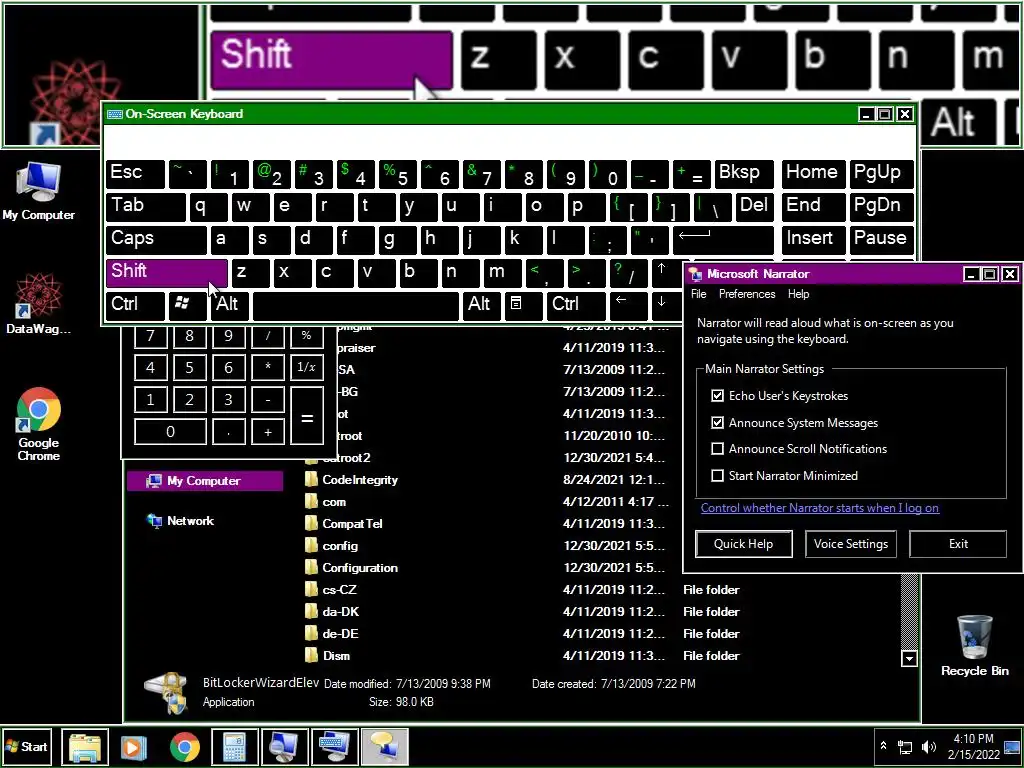The width and height of the screenshot is (1024, 768).
Task: Click the Magnifier taskbar button
Action: (x=284, y=746)
